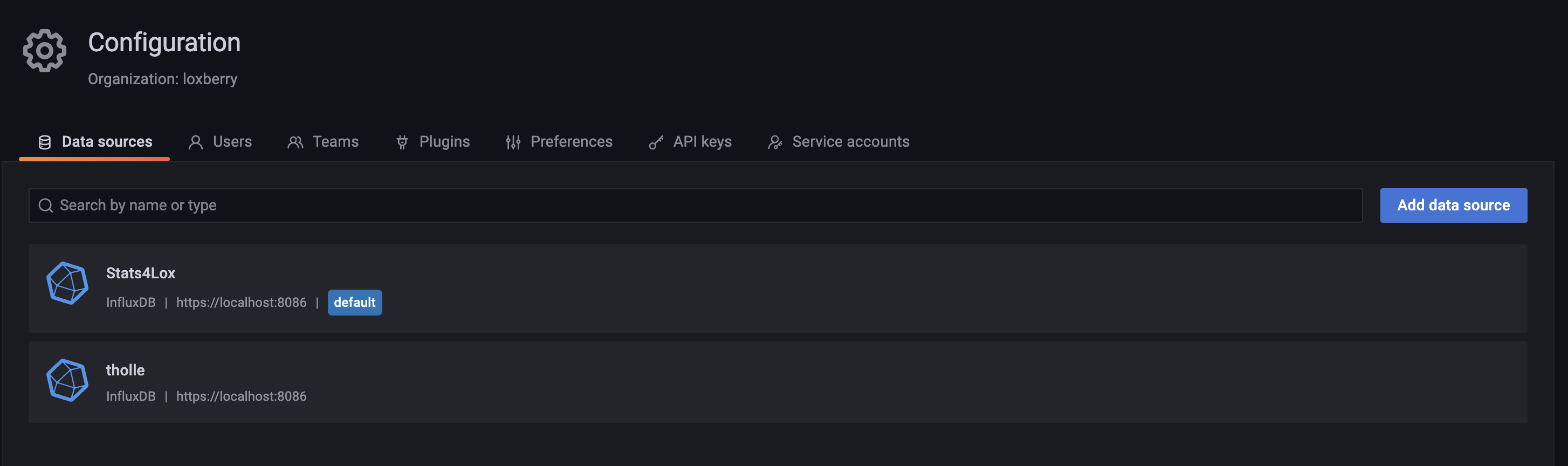Click the tholle InfluxDB logo
This screenshot has width=1568, height=466.
[67, 380]
